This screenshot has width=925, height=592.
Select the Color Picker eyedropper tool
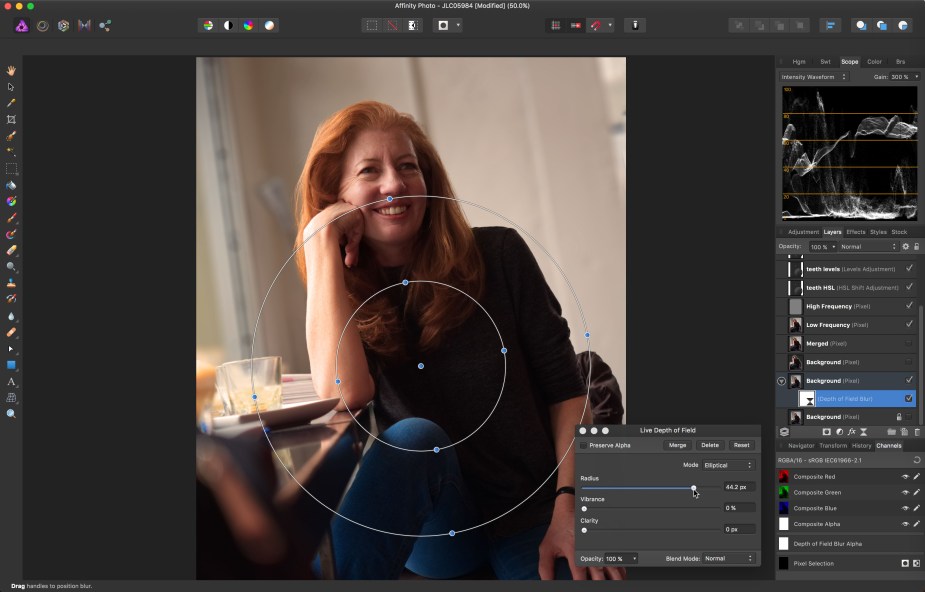coord(11,103)
